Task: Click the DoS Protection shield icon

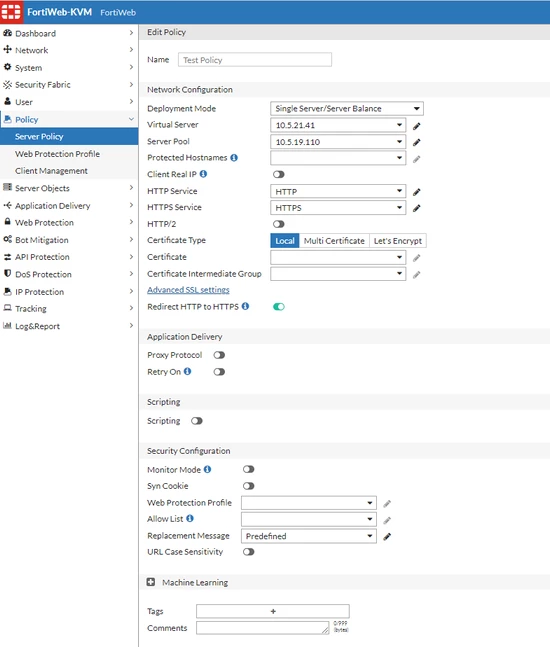Action: (7, 273)
